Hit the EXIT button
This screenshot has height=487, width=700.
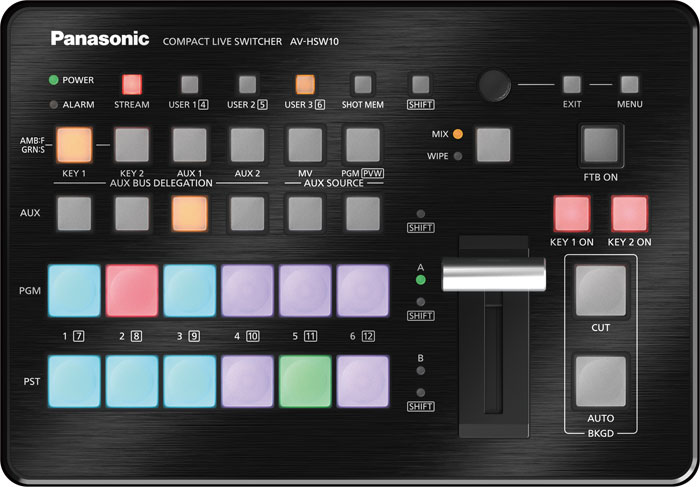click(x=572, y=84)
